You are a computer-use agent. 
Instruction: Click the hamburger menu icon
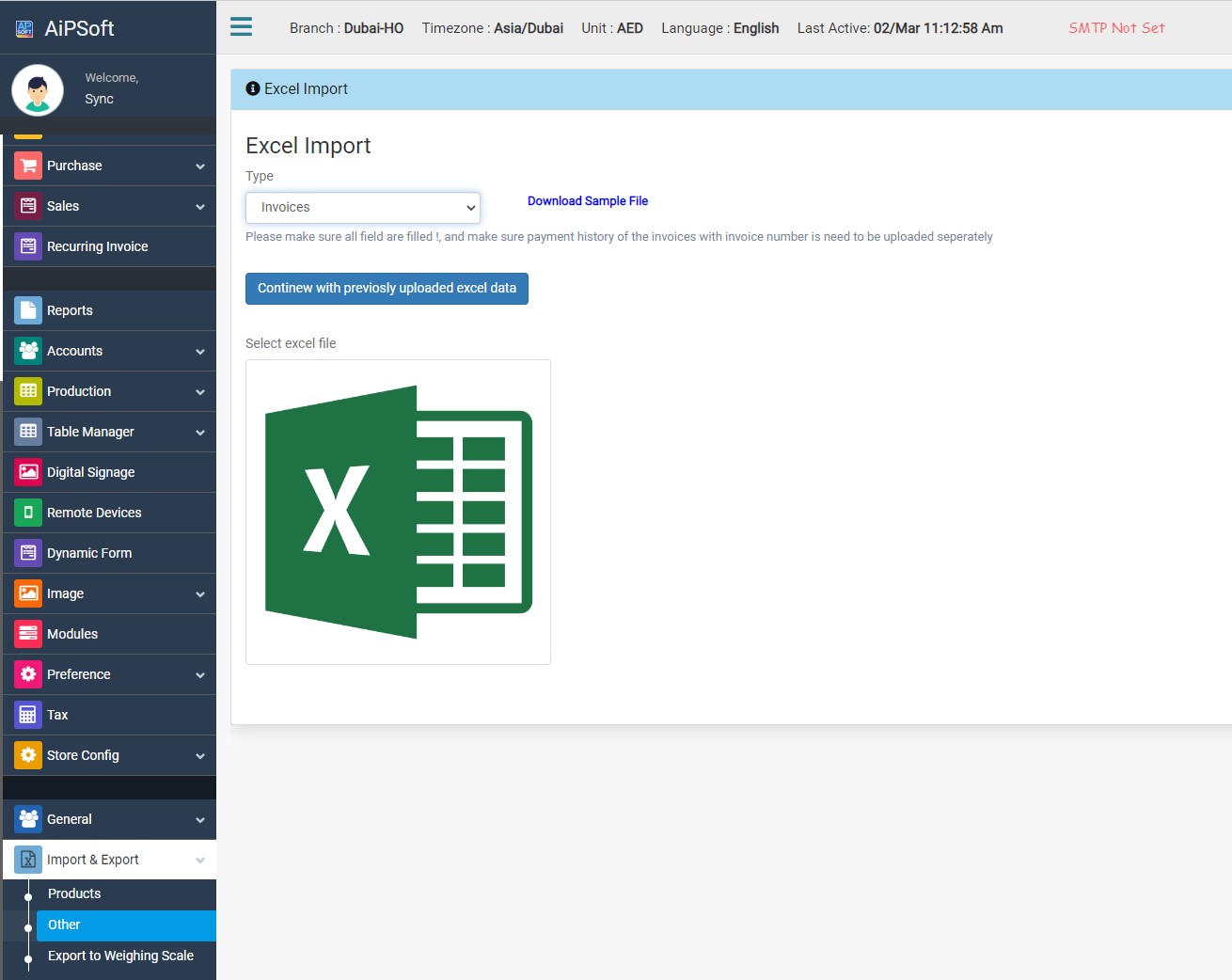pyautogui.click(x=241, y=26)
